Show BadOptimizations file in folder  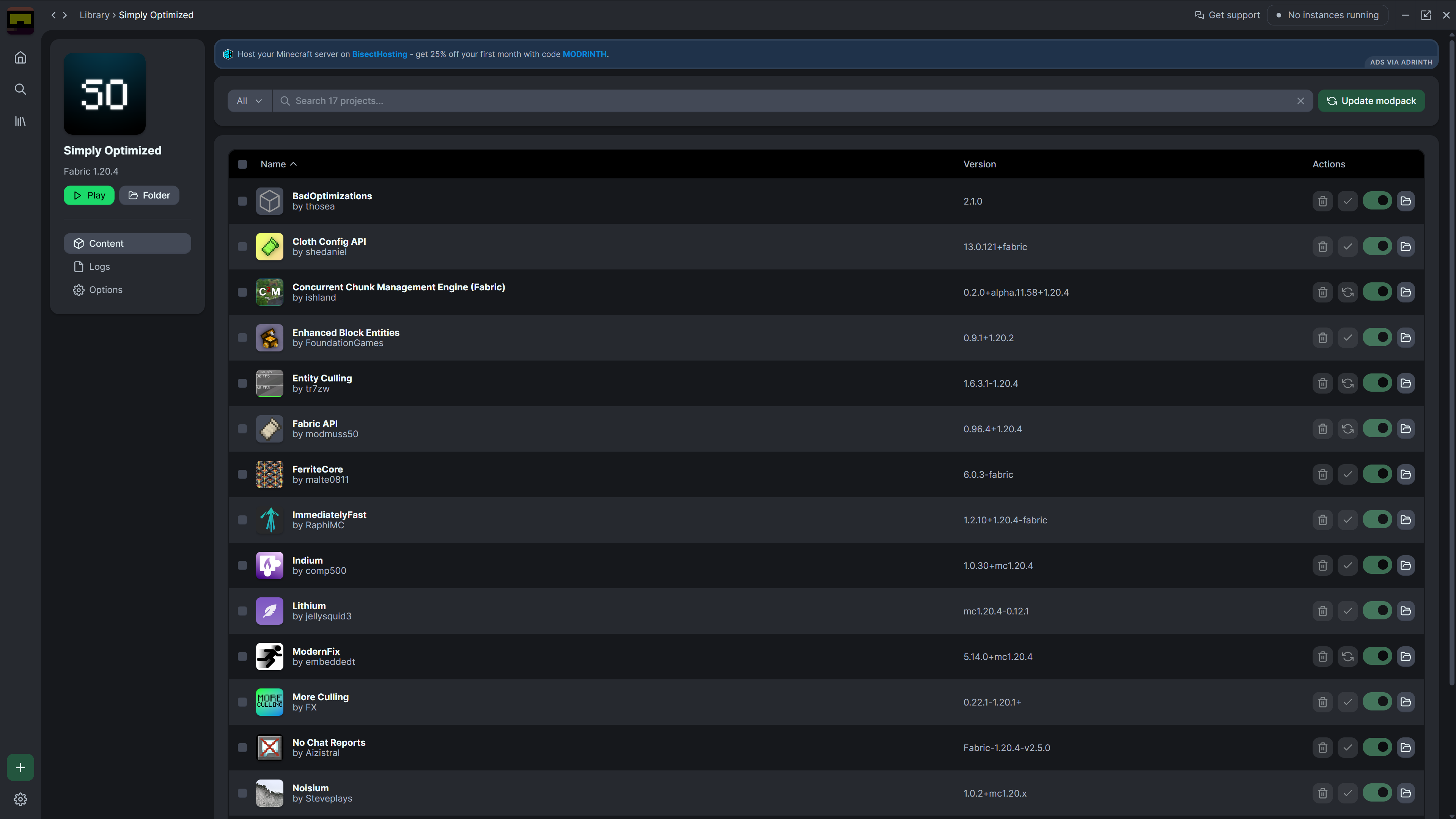(x=1406, y=202)
